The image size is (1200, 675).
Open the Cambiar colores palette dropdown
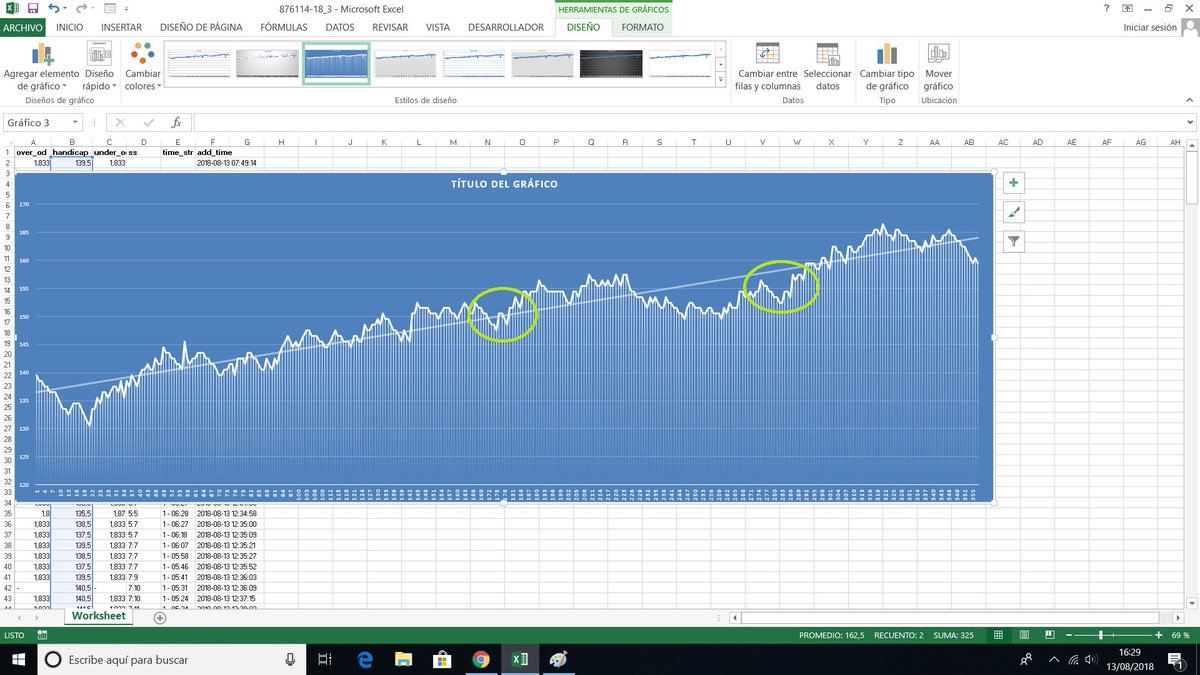pos(142,67)
